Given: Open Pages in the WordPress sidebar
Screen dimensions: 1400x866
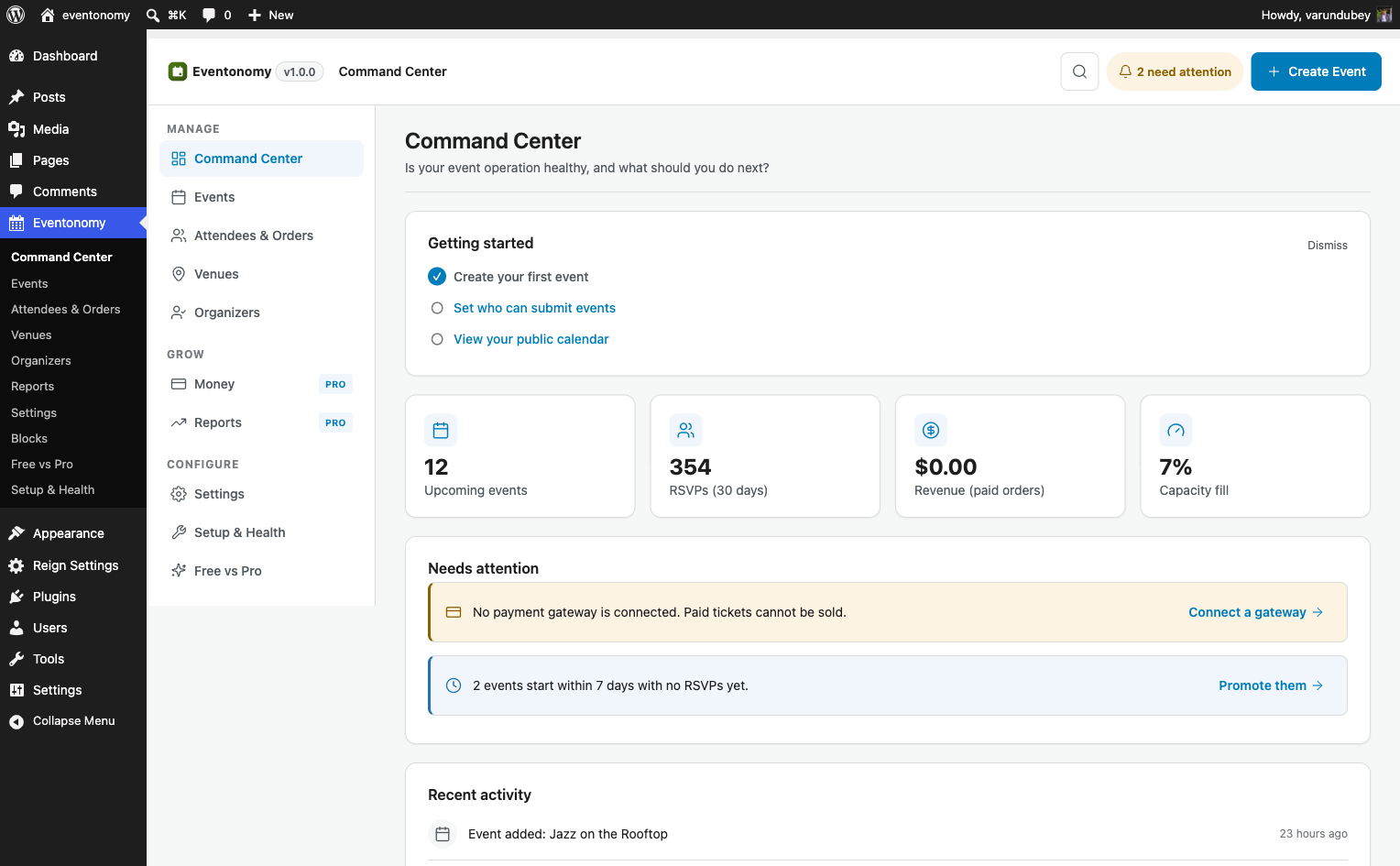Looking at the screenshot, I should tap(73, 160).
